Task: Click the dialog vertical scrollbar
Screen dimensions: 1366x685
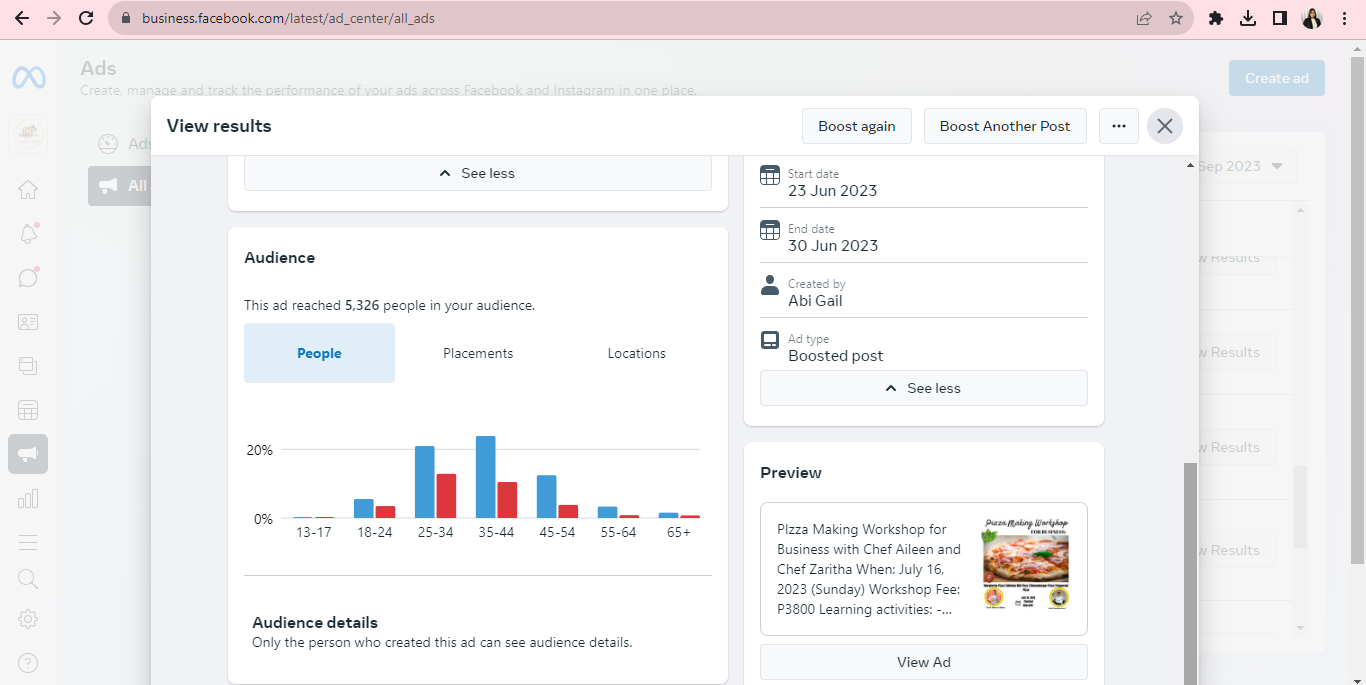Action: coord(1190,572)
